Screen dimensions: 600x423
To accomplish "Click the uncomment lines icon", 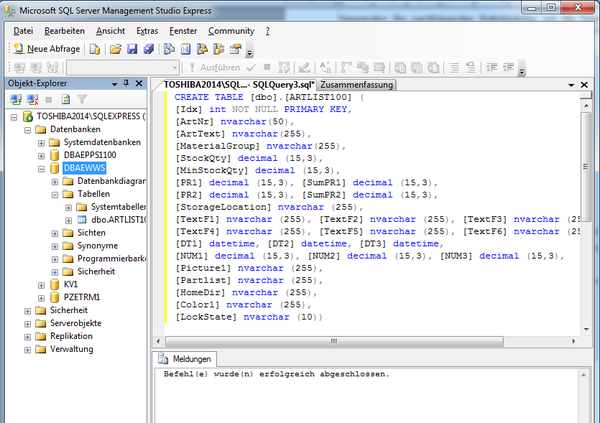I will point(471,68).
